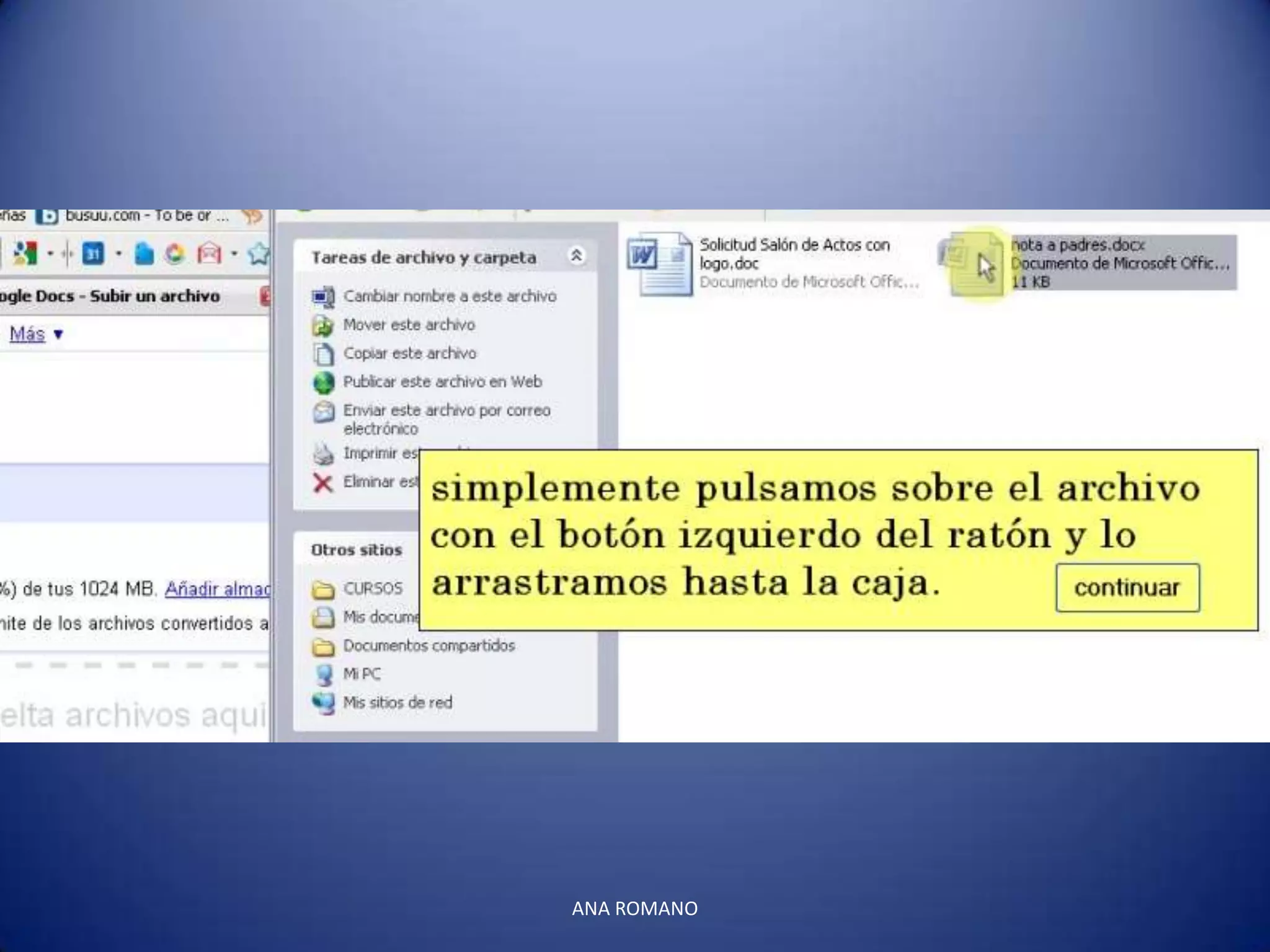Collapse Tareas de archivo y carpeta panel
This screenshot has width=1270, height=952.
(x=576, y=255)
